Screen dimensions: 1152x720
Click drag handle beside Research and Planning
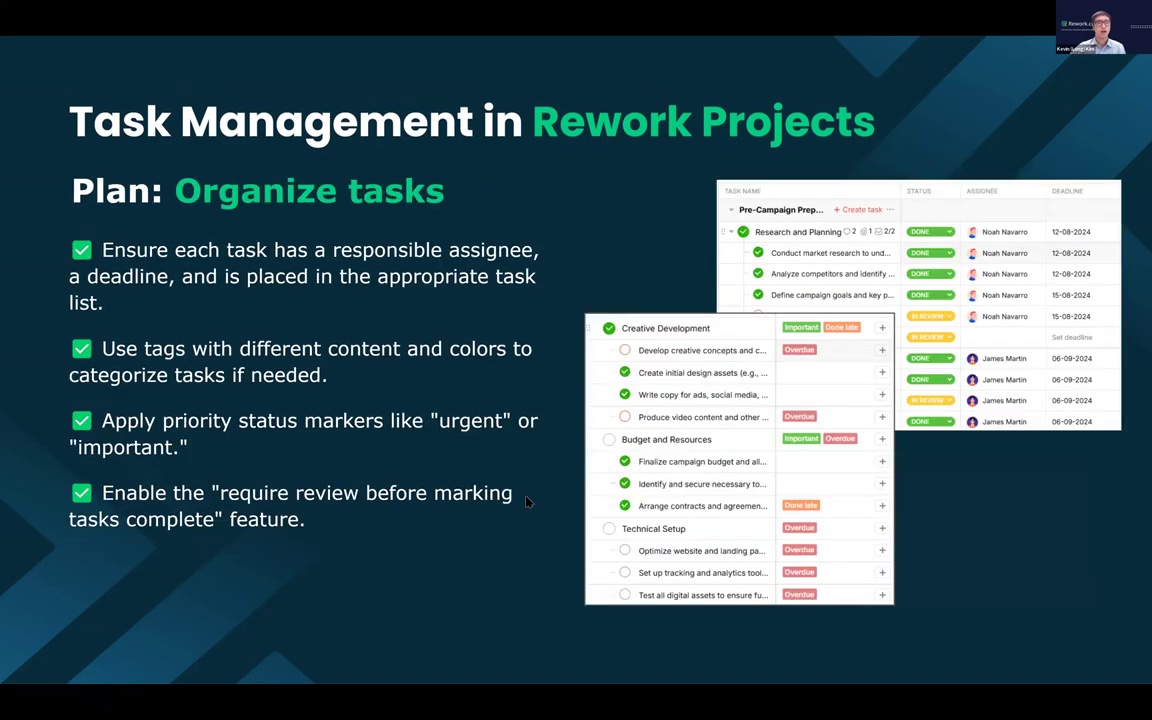(723, 231)
